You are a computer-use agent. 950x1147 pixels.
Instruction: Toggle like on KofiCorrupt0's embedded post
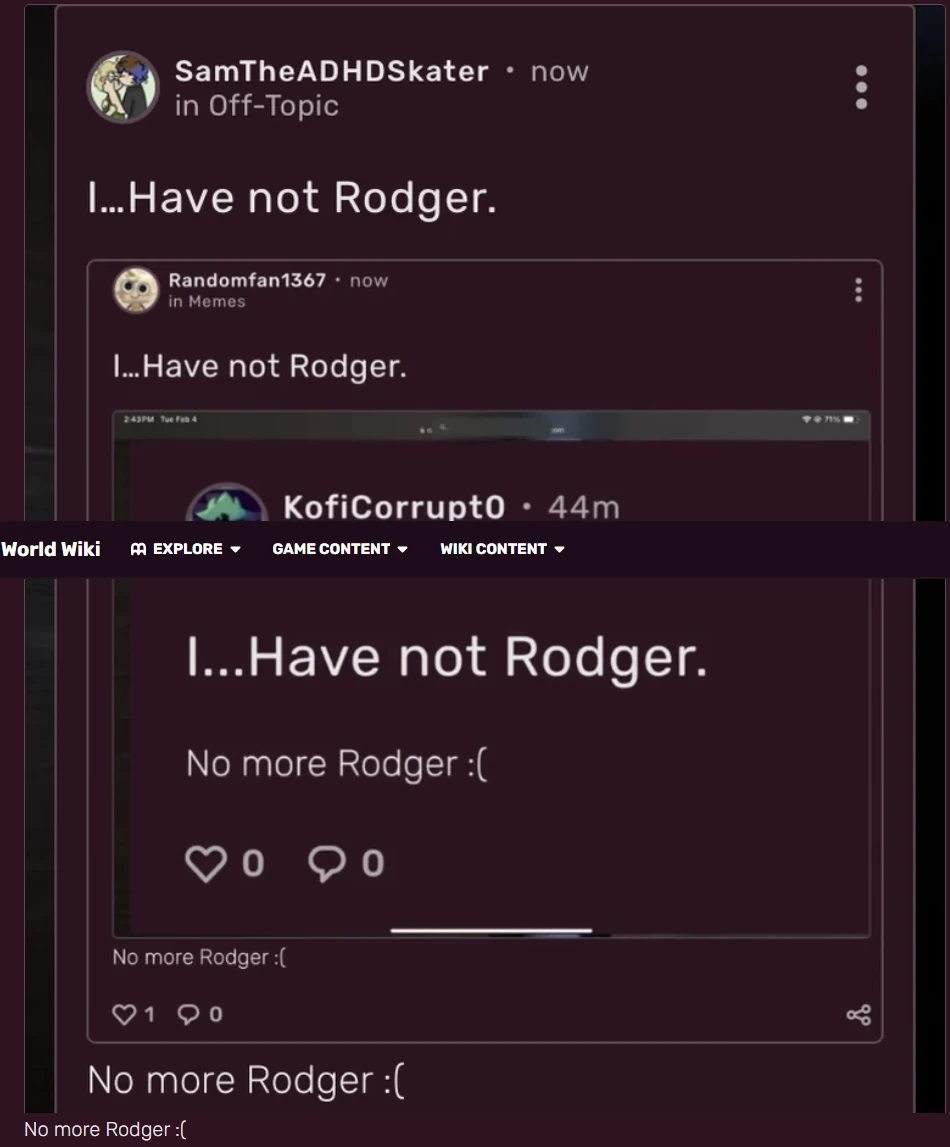(x=207, y=862)
